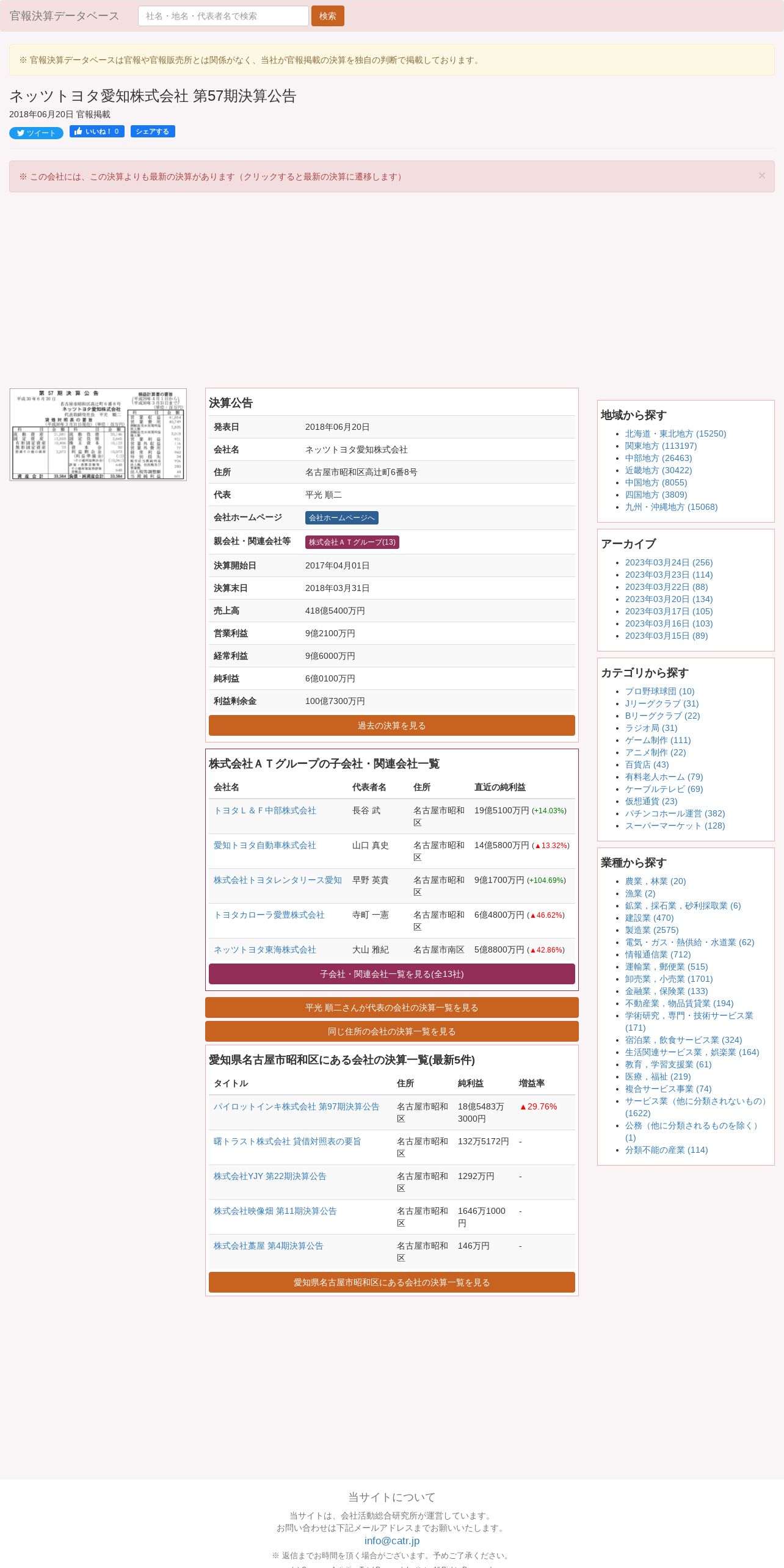The width and height of the screenshot is (784, 1568).
Task: Open 分類不能の産業 (114) industry
Action: coord(666,1150)
